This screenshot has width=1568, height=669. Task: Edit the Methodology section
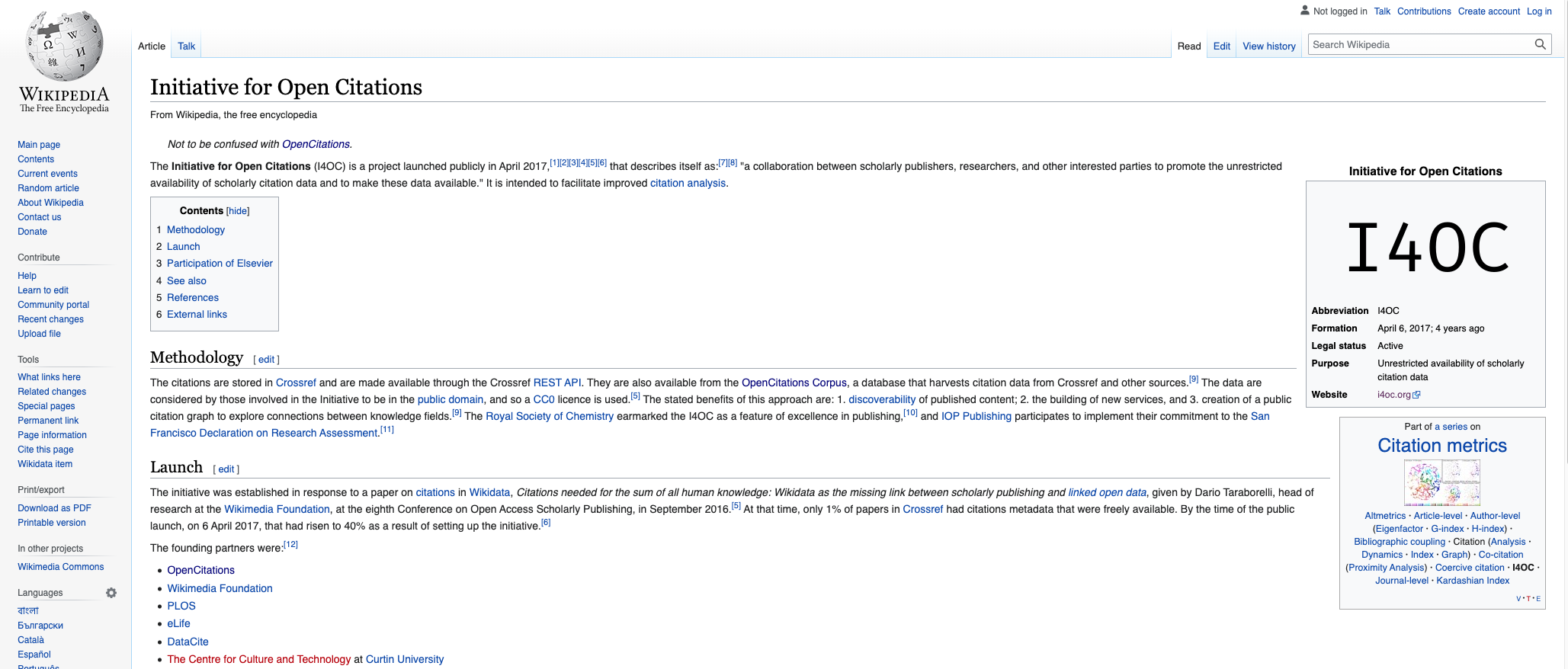[x=266, y=360]
